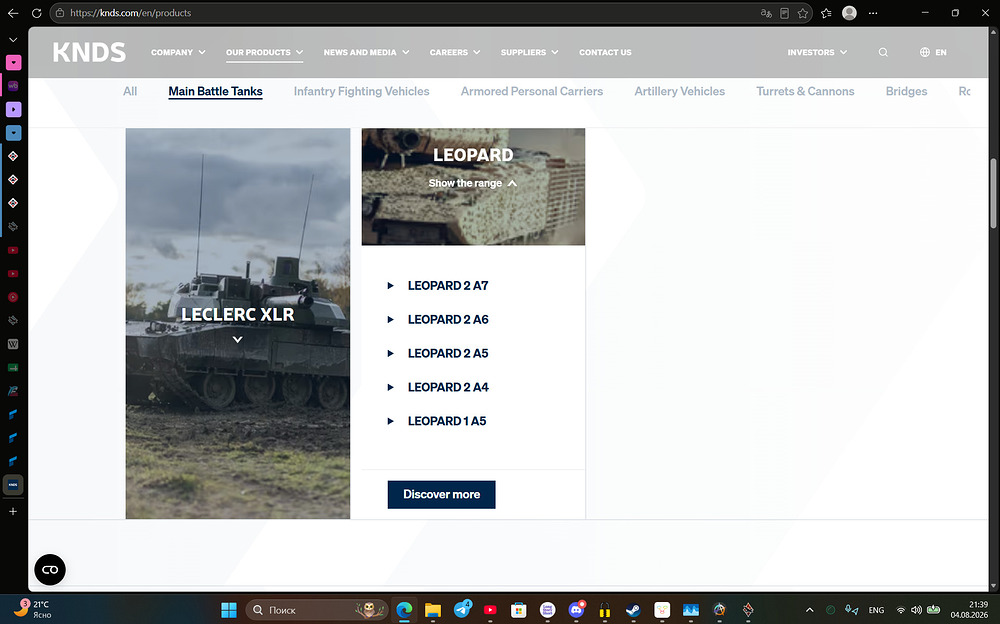The image size is (1000, 624).
Task: Select the Armored Personal Carriers tab
Action: coord(532,91)
